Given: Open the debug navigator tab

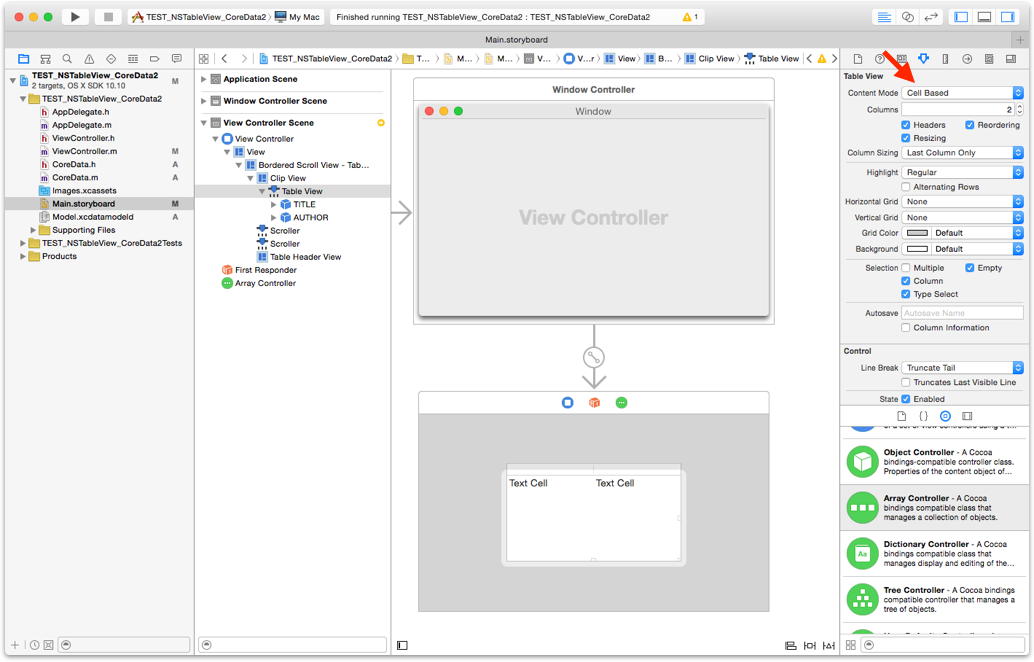Looking at the screenshot, I should click(133, 59).
